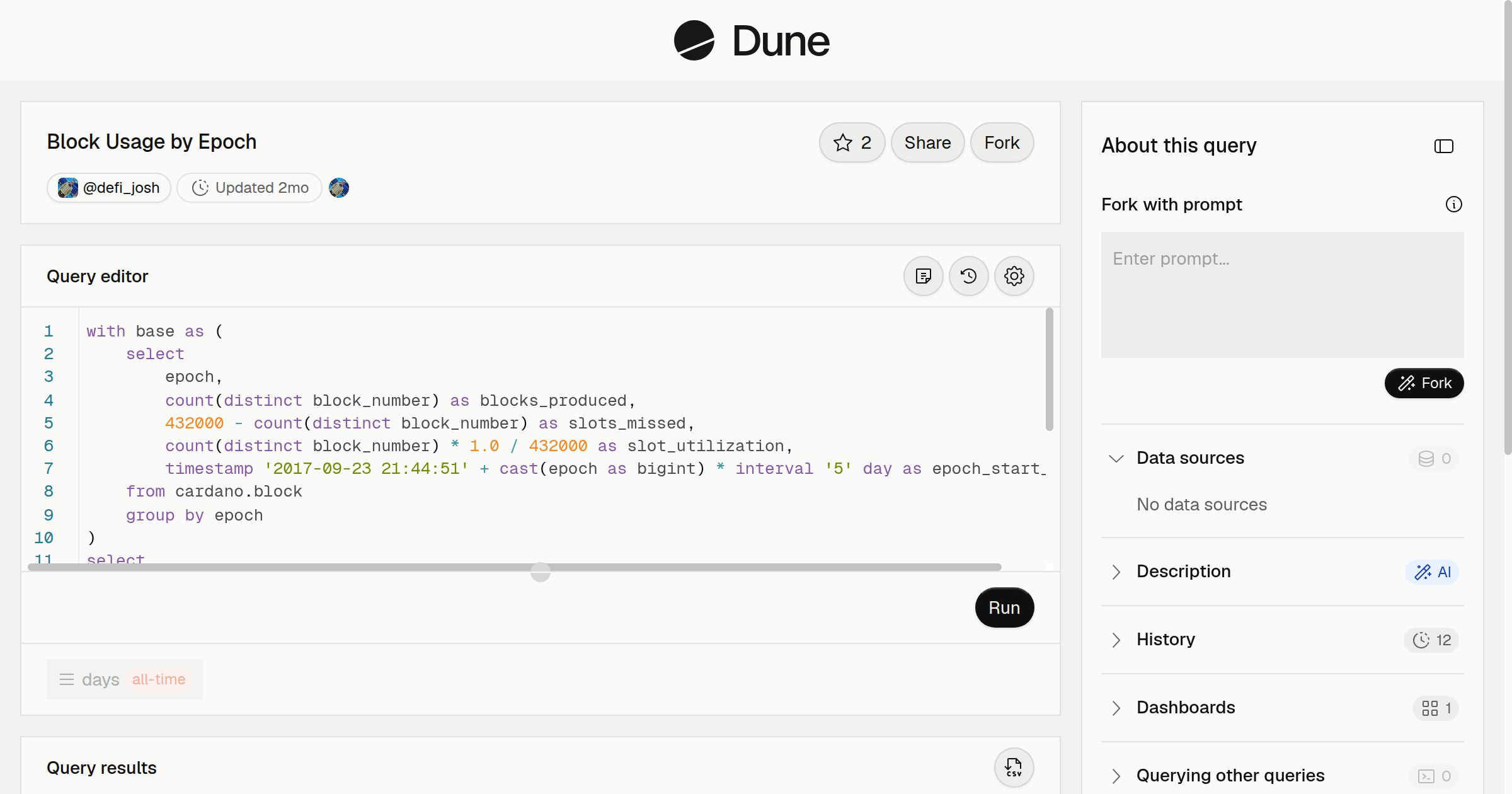Open query version history icon
Viewport: 1512px width, 794px height.
969,276
